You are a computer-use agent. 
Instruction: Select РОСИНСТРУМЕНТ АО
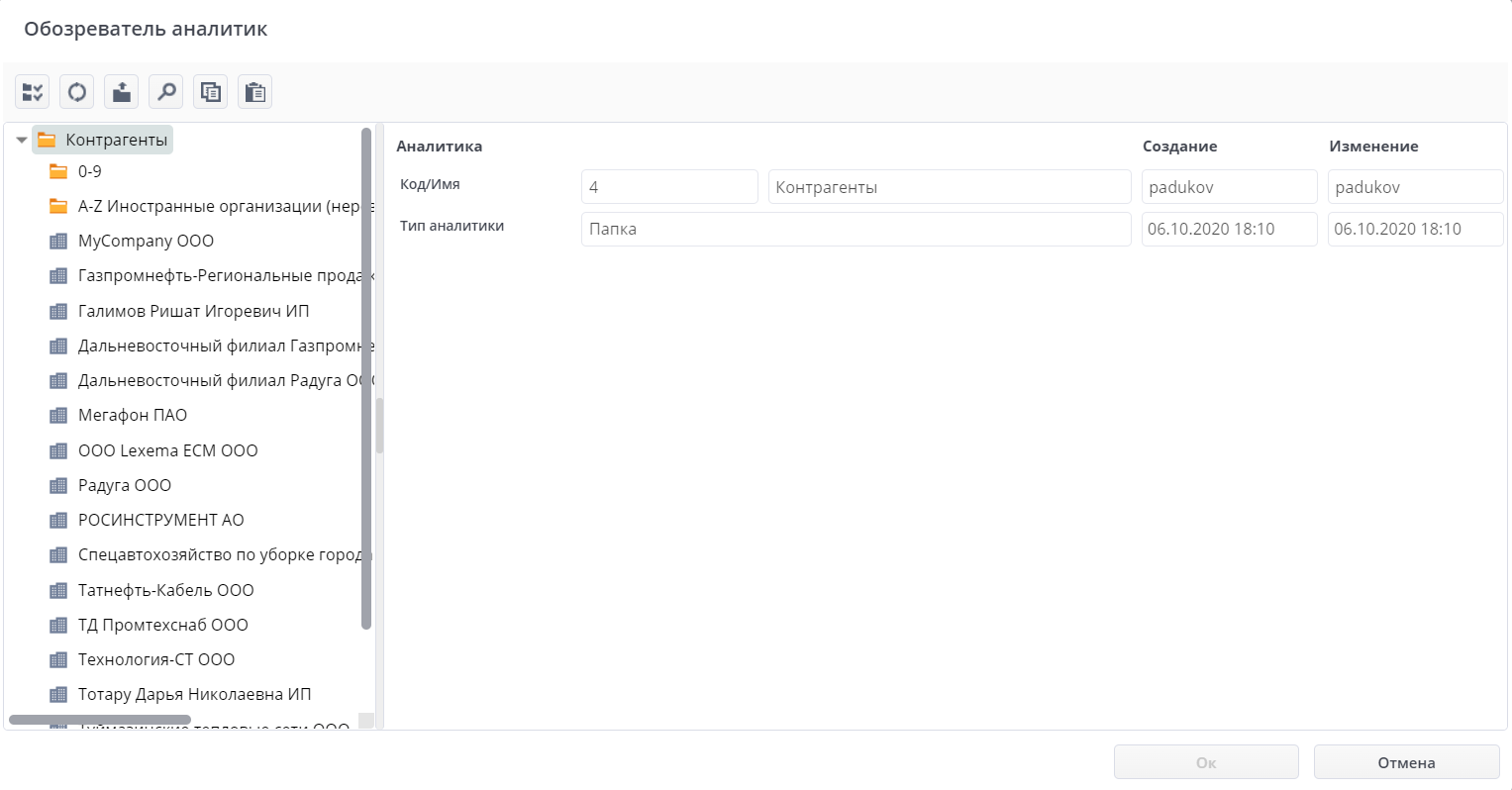click(161, 520)
